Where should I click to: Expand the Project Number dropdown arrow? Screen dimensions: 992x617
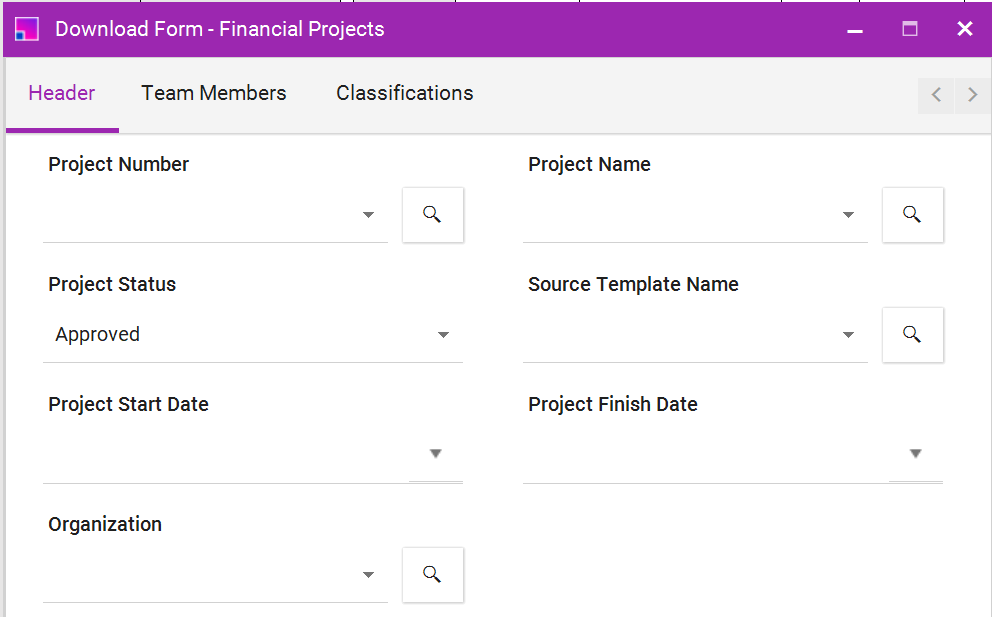(368, 215)
